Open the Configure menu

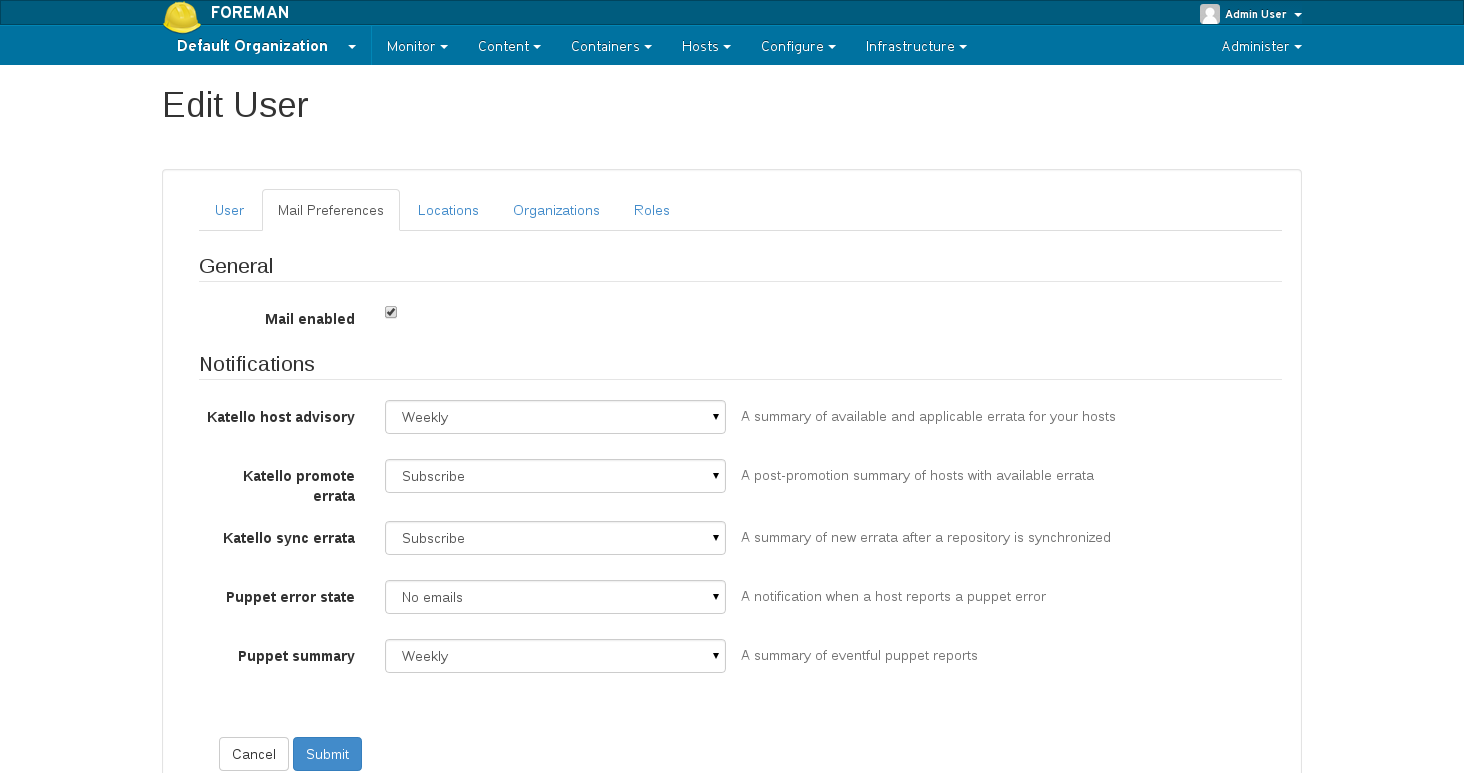coord(798,46)
